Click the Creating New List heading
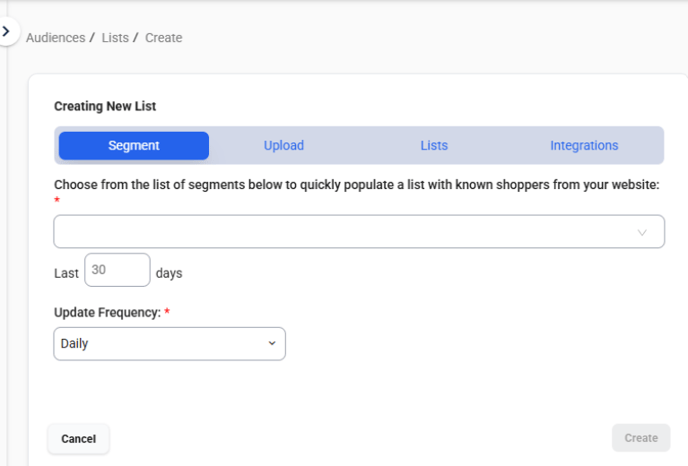688x466 pixels. [105, 106]
